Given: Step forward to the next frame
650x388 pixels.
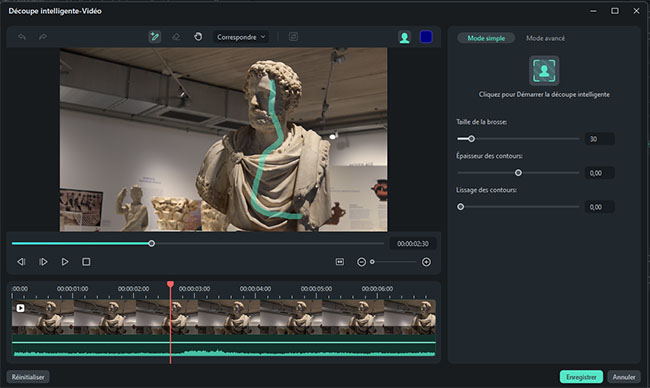Looking at the screenshot, I should tap(43, 262).
